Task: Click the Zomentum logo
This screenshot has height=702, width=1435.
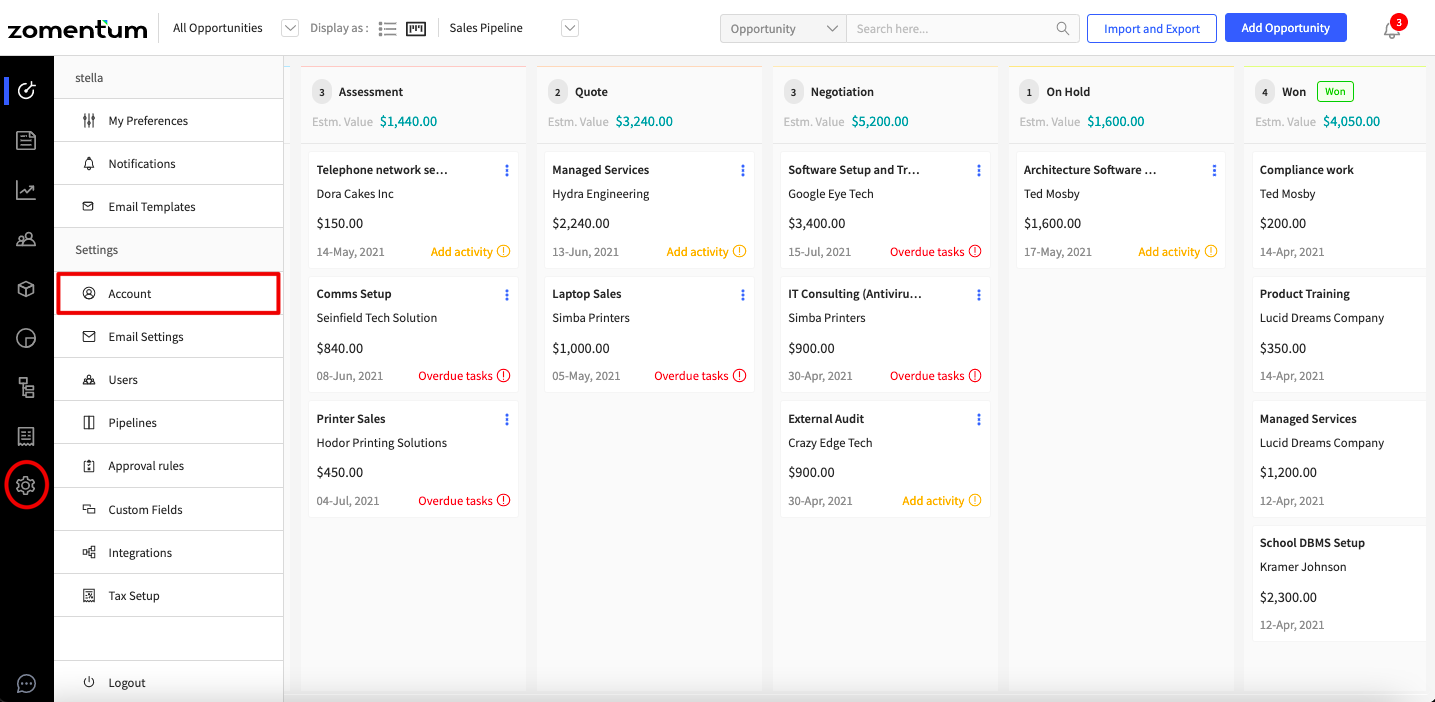Action: coord(77,29)
